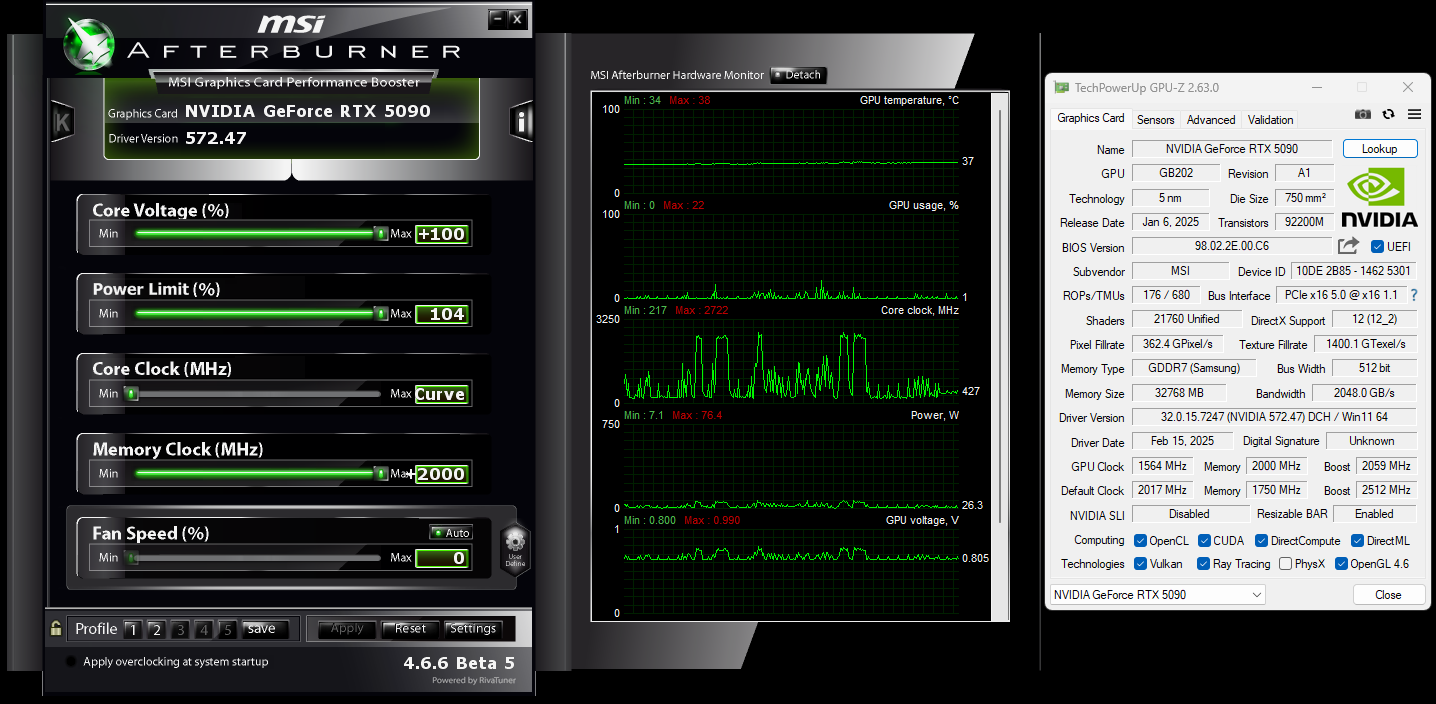Click the Bandwidth 2048.0 GB/s field
The height and width of the screenshot is (704, 1436).
coord(1364,393)
